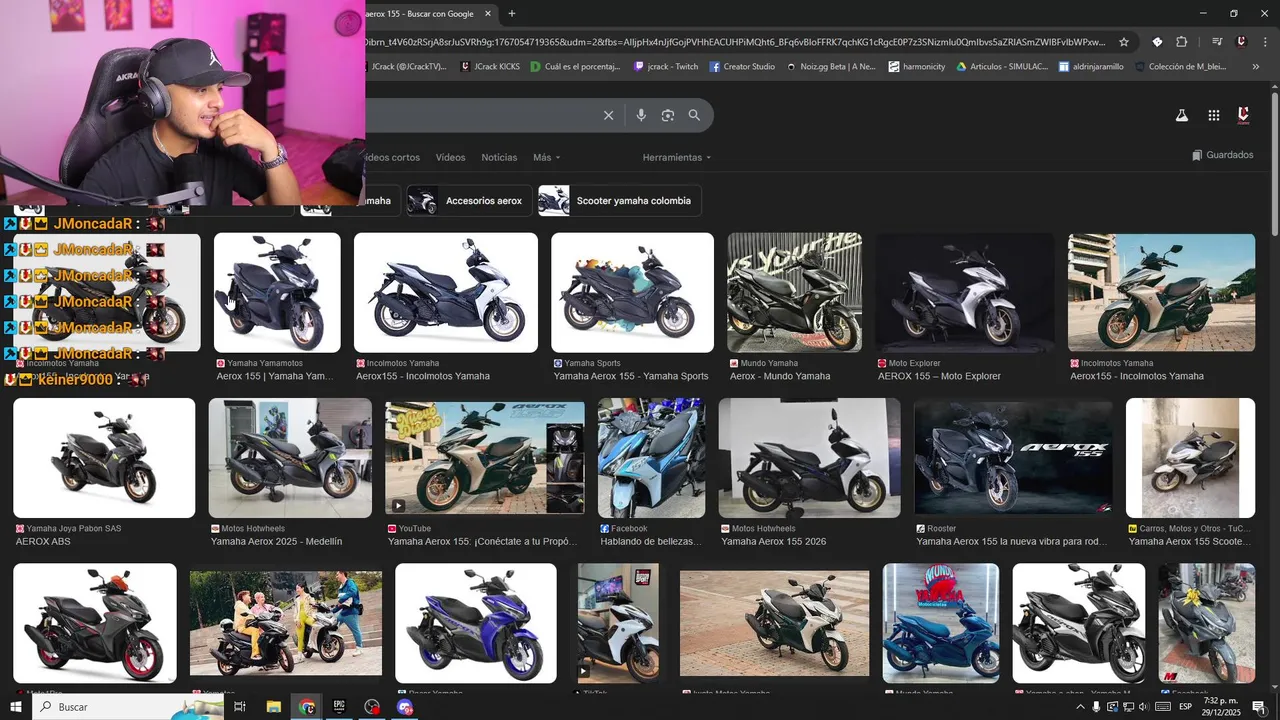Open Discord from the taskbar
The width and height of the screenshot is (1280, 720).
405,707
